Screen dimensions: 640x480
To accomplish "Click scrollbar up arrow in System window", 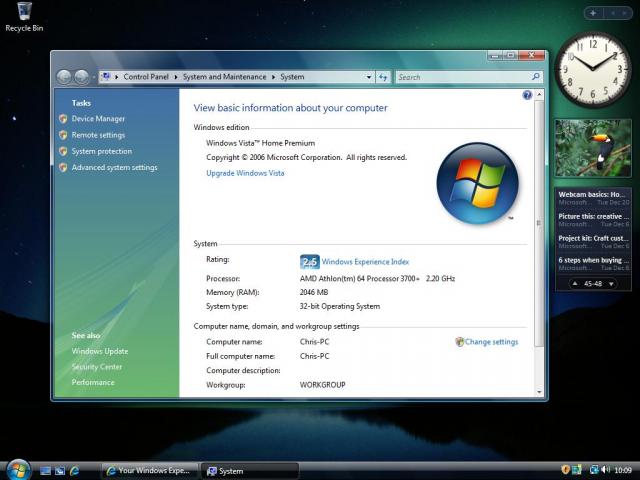I will pyautogui.click(x=539, y=95).
